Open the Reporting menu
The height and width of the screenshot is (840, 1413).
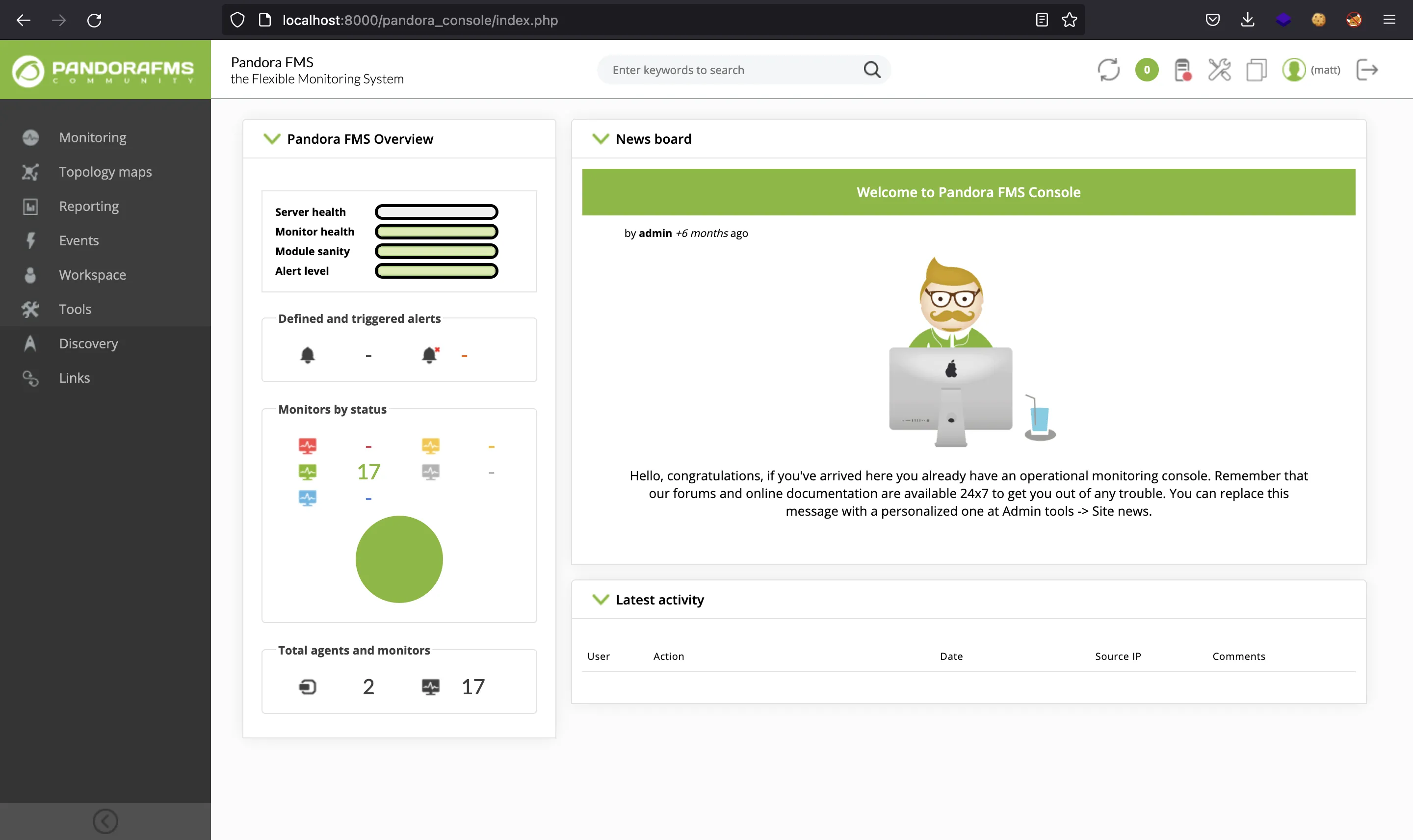tap(105, 206)
